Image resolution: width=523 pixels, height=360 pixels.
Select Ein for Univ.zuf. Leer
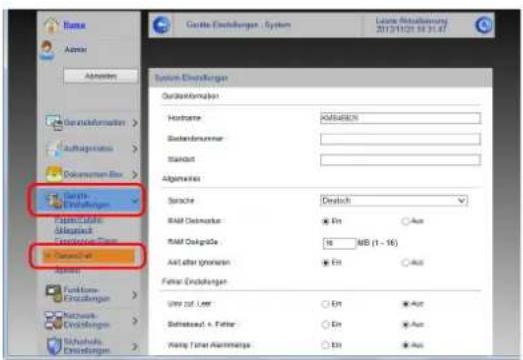(325, 304)
